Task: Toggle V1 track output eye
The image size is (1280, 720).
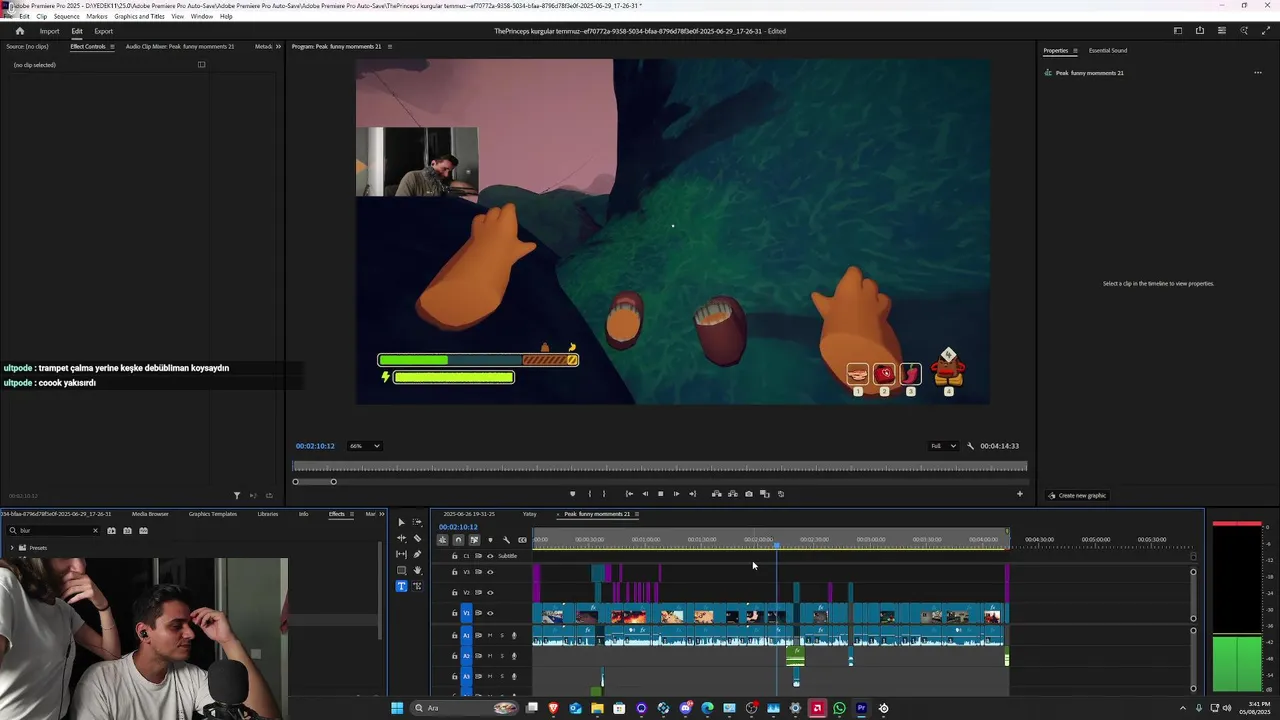Action: click(x=490, y=613)
